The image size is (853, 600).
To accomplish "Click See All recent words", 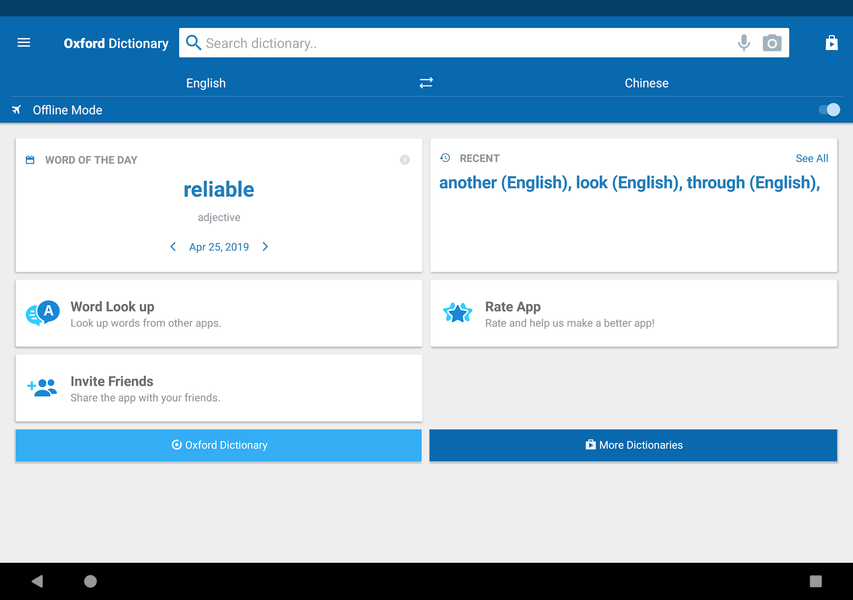I will (811, 158).
